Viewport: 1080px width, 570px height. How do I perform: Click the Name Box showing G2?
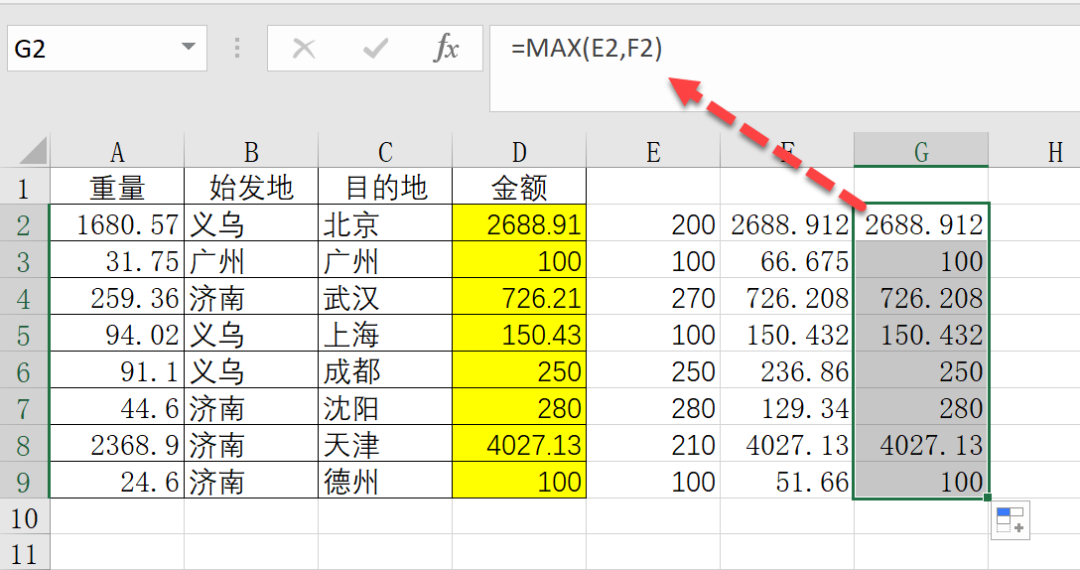[x=107, y=48]
